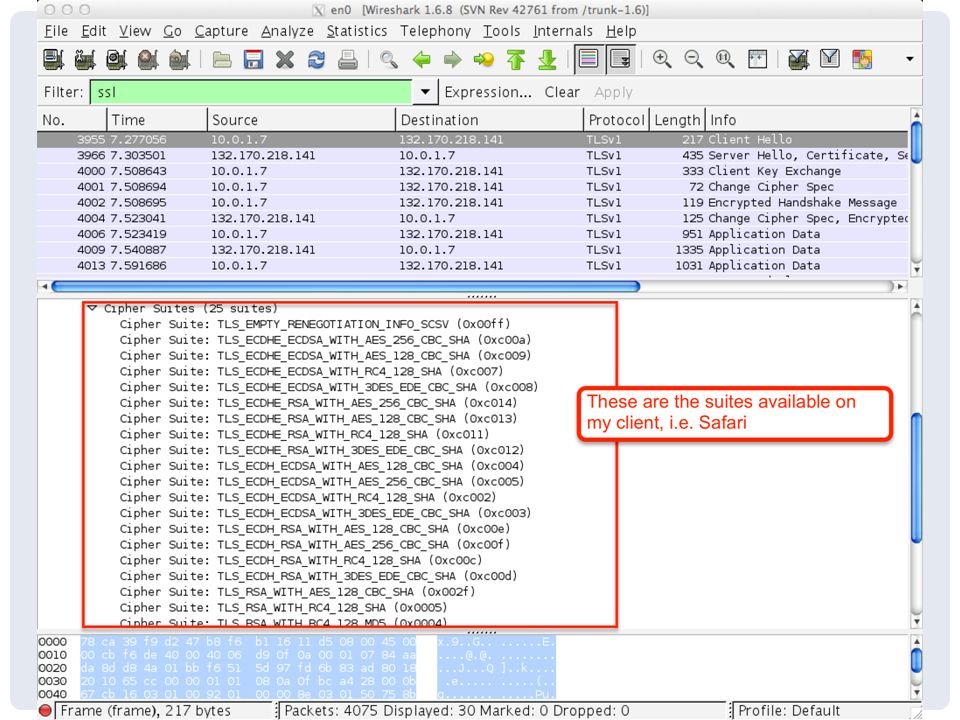Sort by Protocol column header
Image resolution: width=960 pixels, height=720 pixels.
[617, 120]
